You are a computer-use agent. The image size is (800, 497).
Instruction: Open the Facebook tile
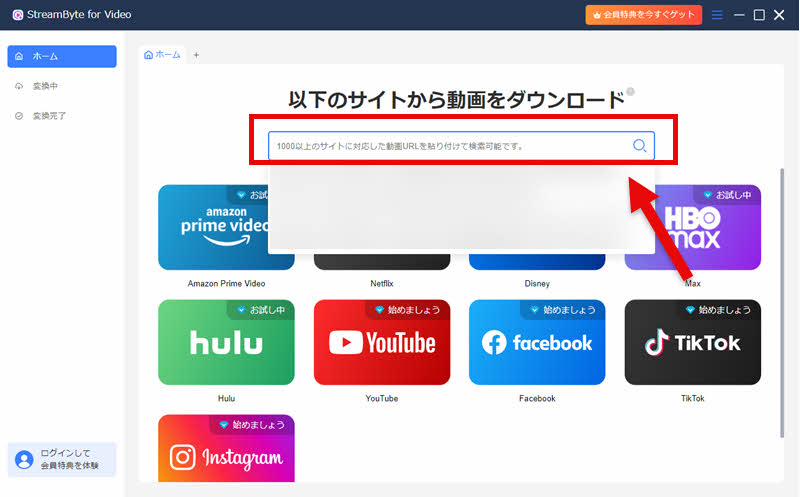[537, 342]
